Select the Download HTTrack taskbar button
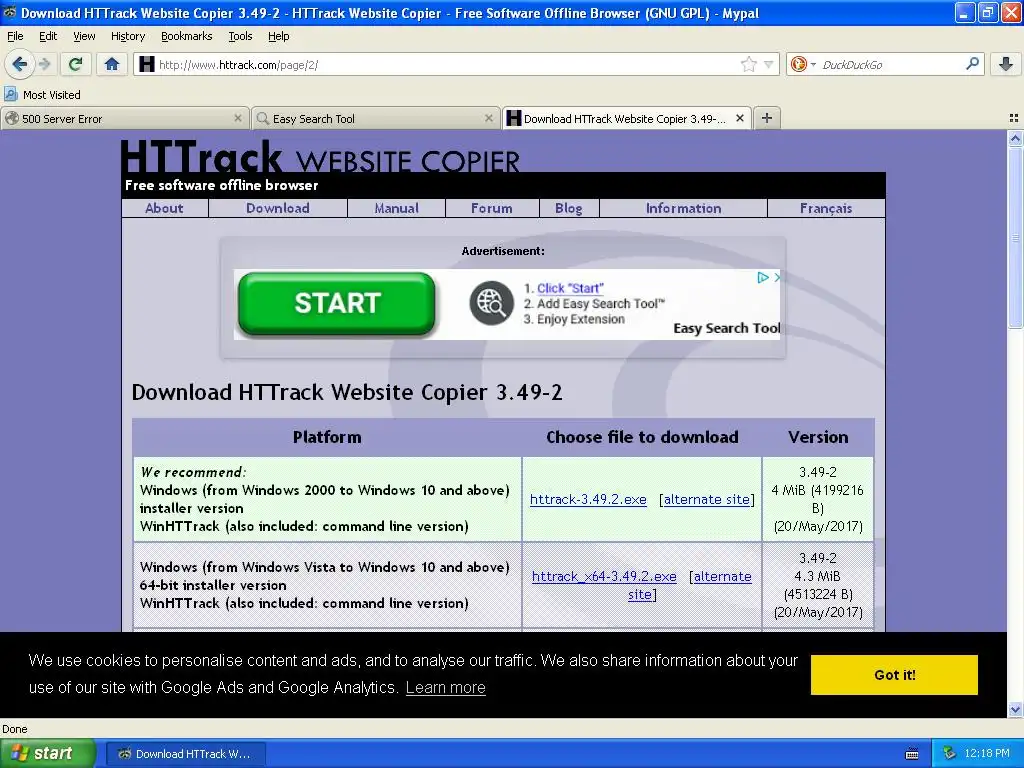Screen dimensions: 1024x768 pyautogui.click(x=185, y=754)
